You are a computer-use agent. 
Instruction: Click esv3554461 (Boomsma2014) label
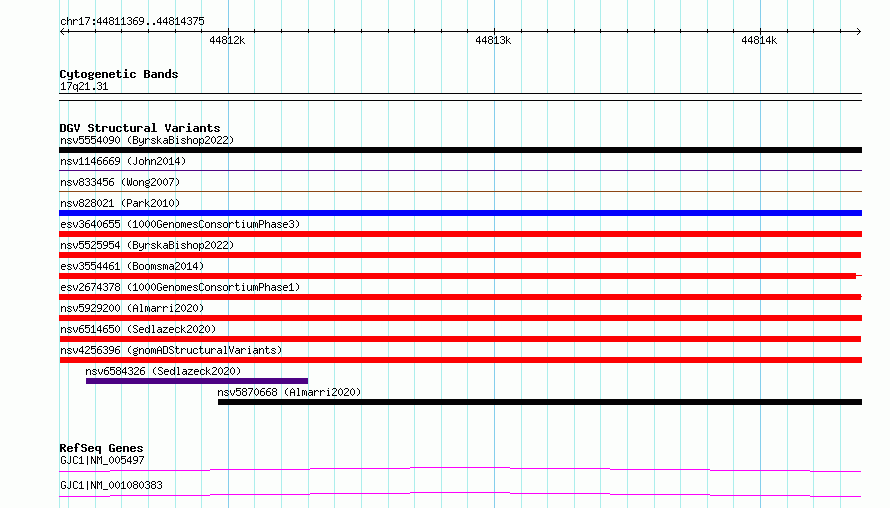tap(132, 266)
